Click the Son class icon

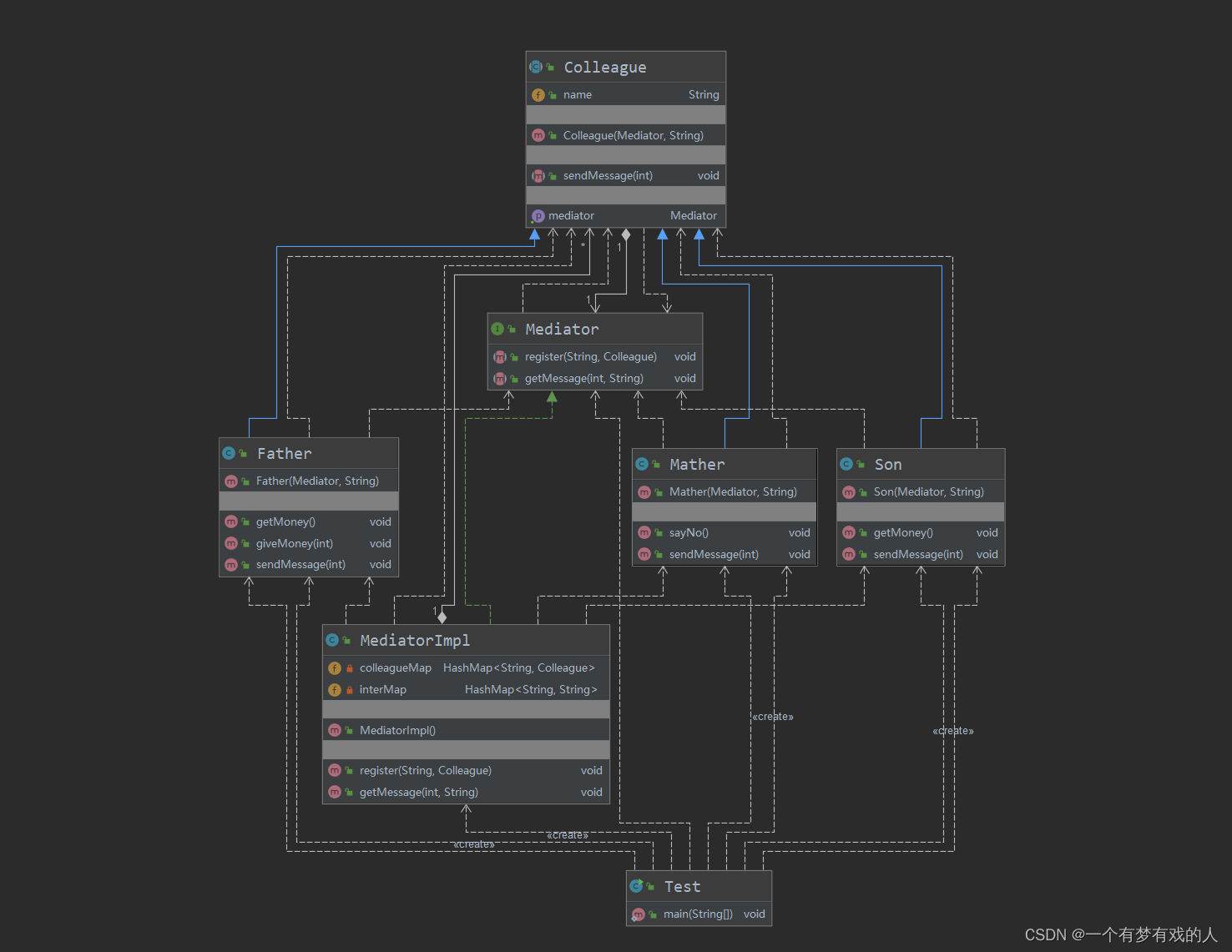(x=846, y=464)
